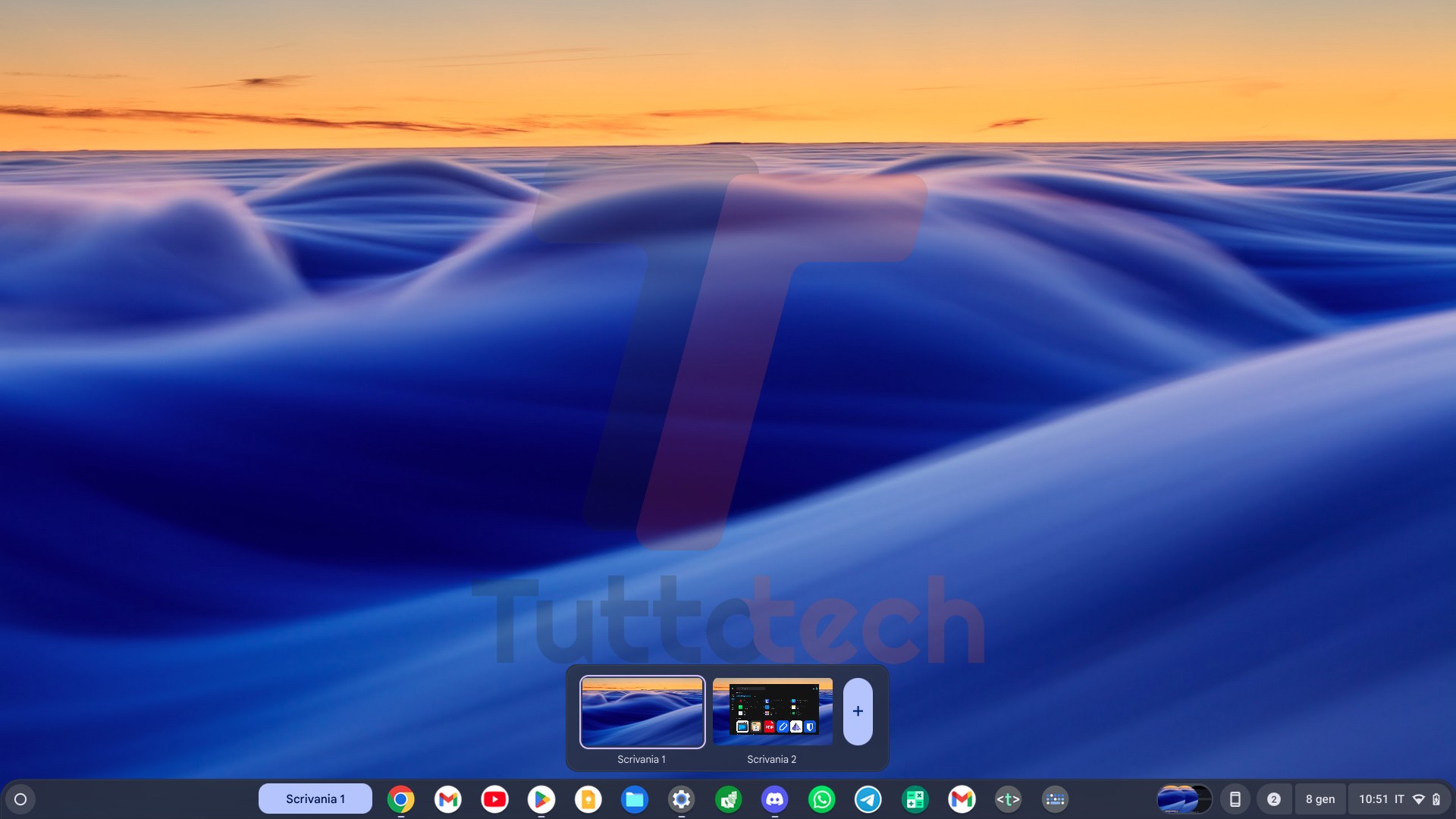This screenshot has height=819, width=1456.
Task: Add a new desk with plus button
Action: point(858,711)
